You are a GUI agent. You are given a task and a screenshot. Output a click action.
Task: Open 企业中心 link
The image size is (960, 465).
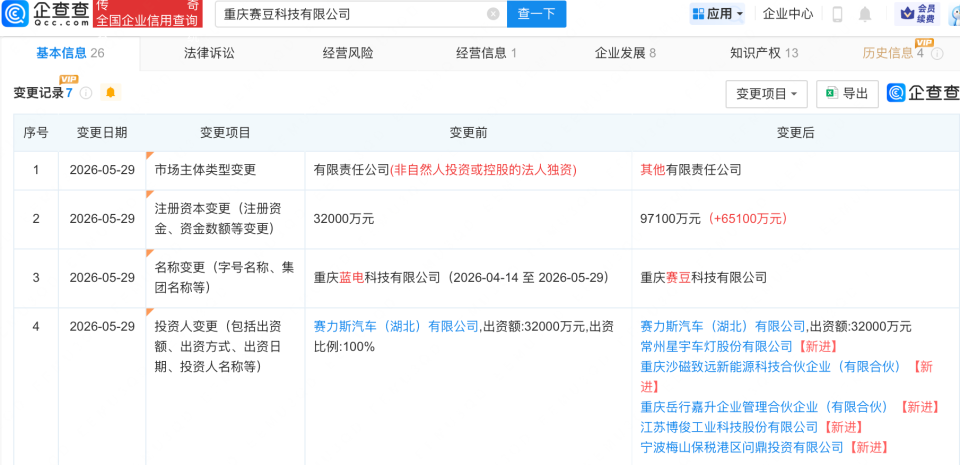(x=788, y=13)
